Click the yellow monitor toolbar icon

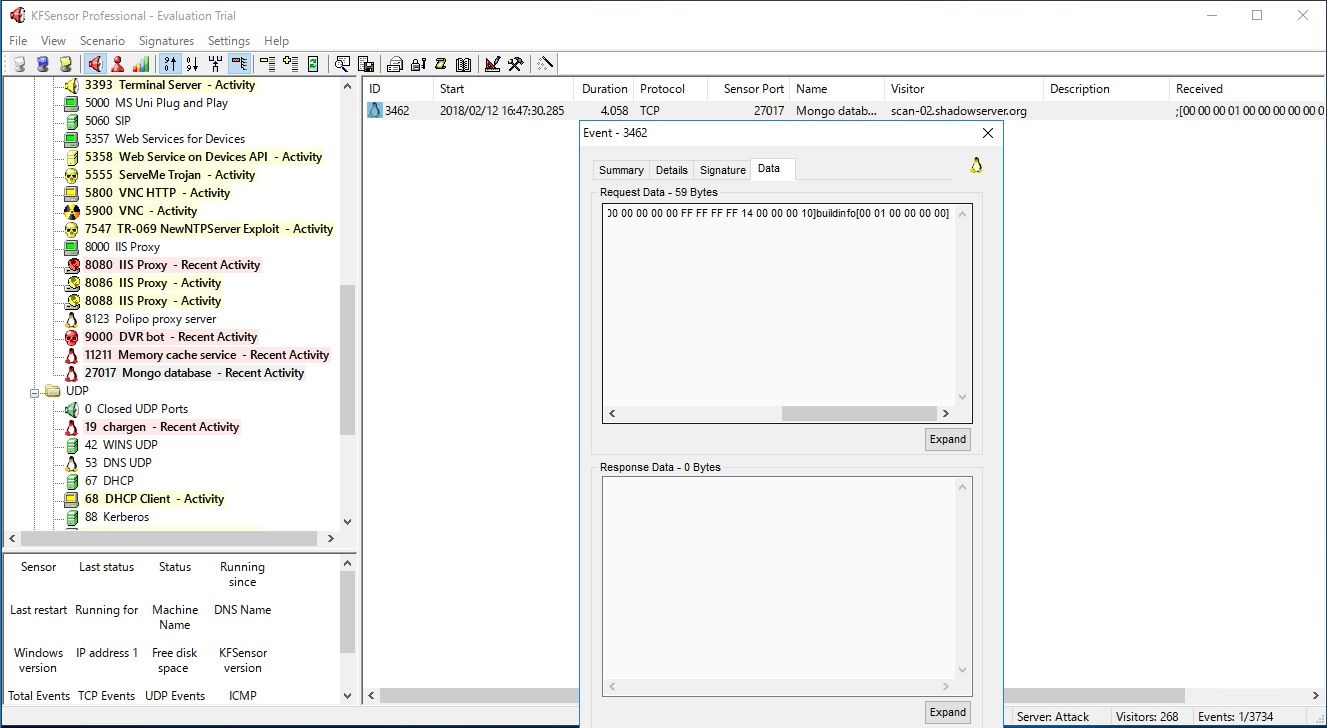65,64
